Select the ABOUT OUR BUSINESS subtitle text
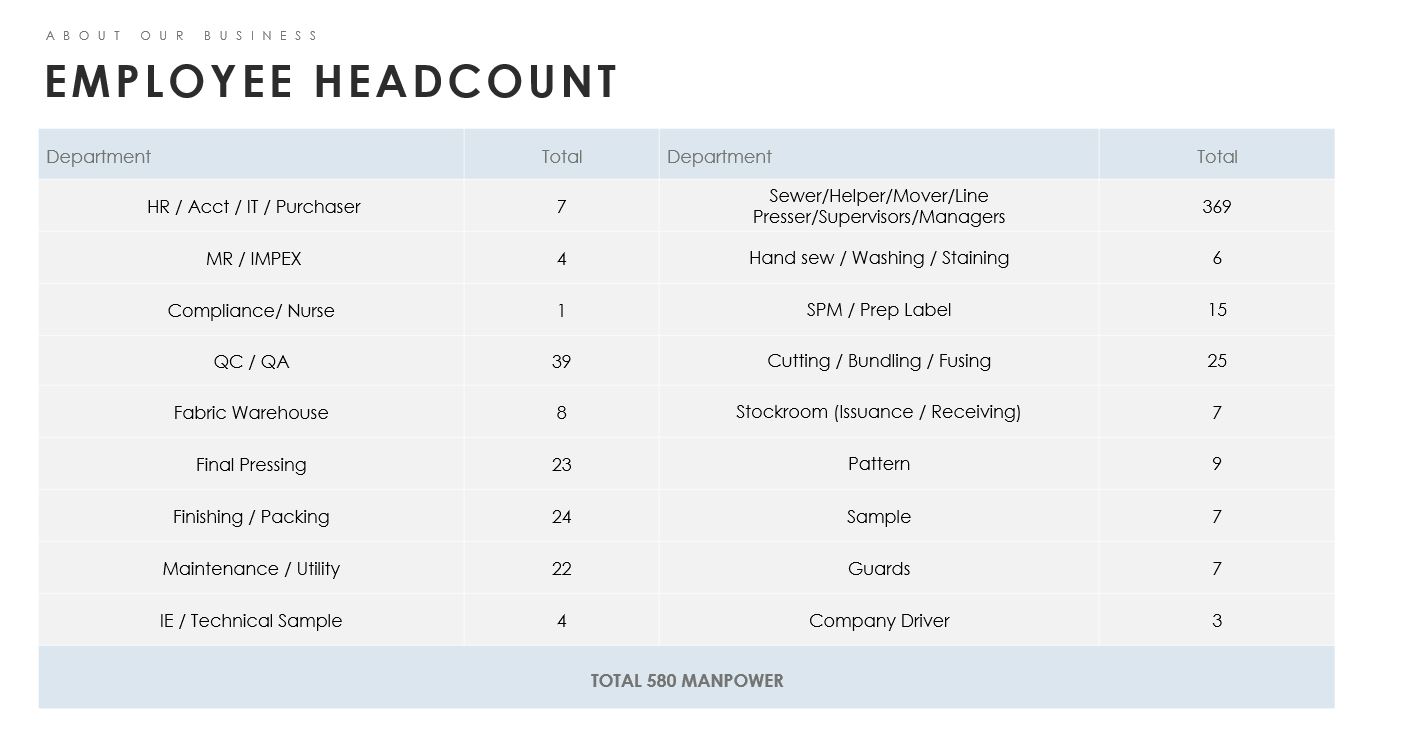The height and width of the screenshot is (734, 1408). coord(182,36)
